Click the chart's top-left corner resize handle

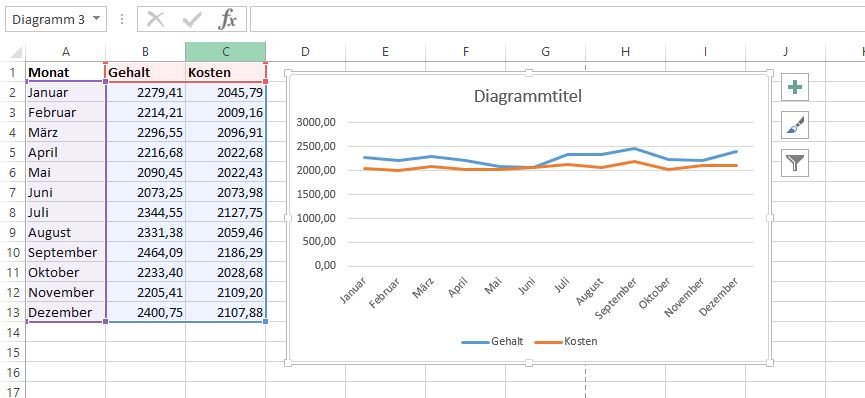[287, 73]
